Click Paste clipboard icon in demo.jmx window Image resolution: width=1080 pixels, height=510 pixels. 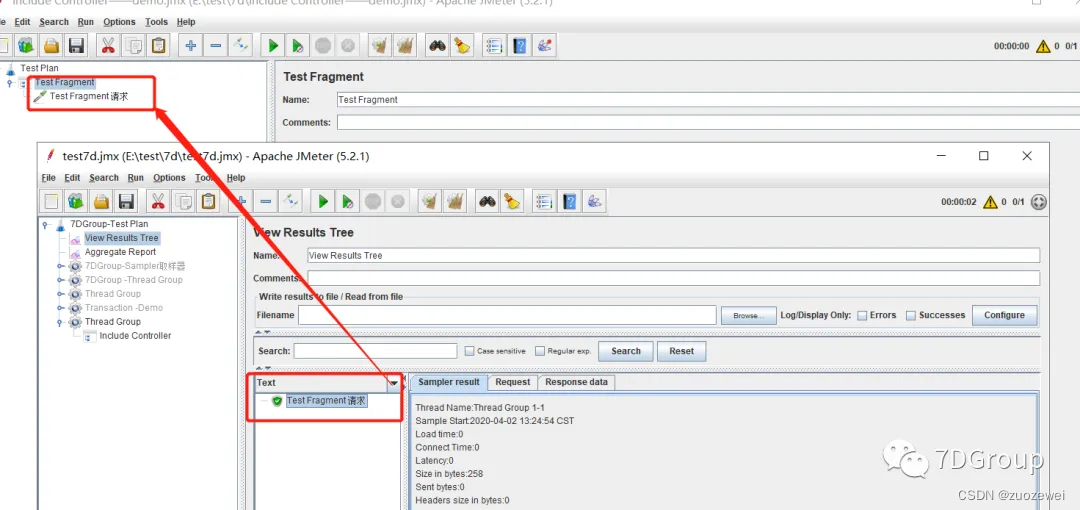click(x=158, y=46)
